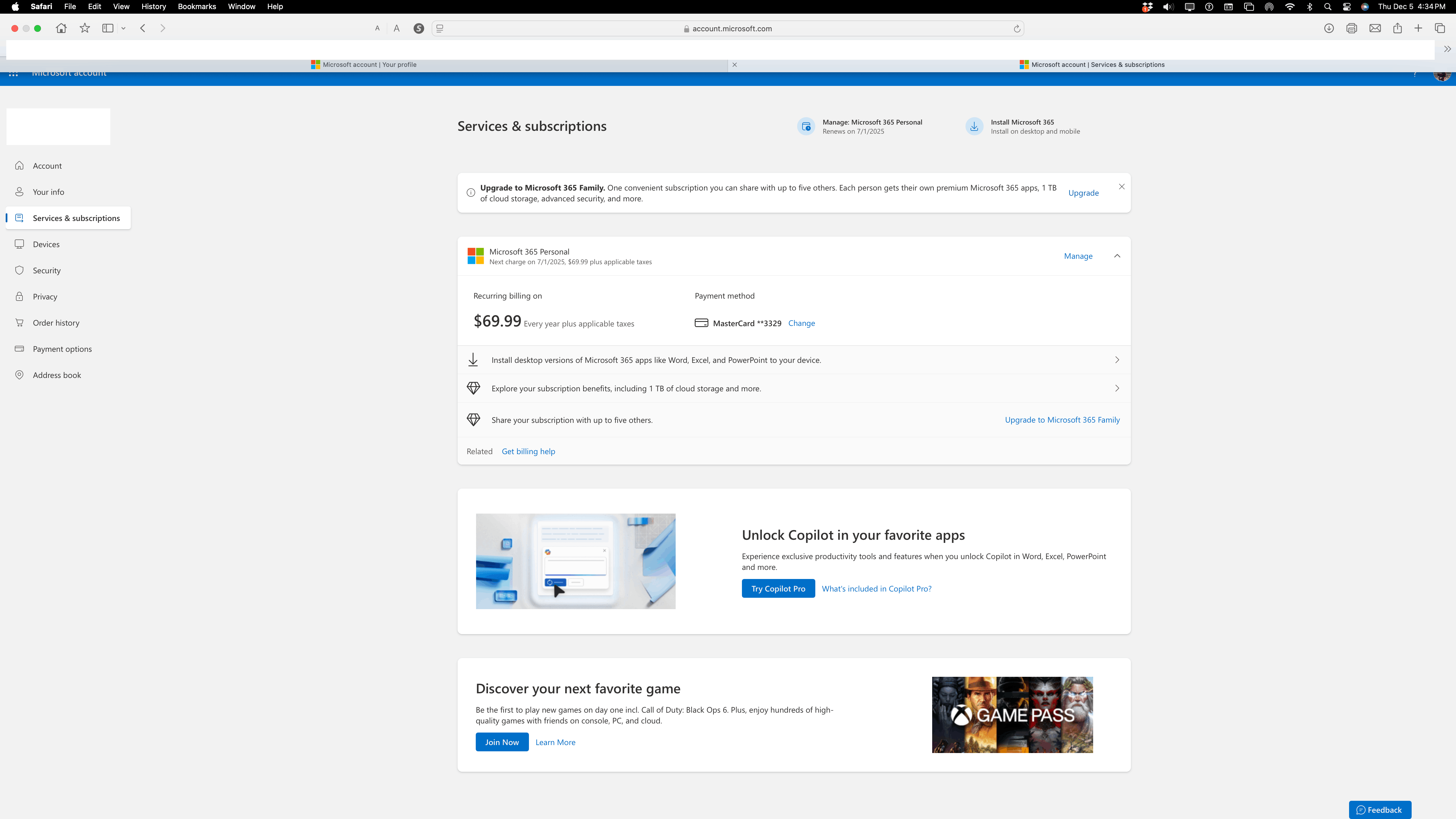The width and height of the screenshot is (1456, 819).
Task: Click the Safari home icon
Action: pyautogui.click(x=61, y=28)
